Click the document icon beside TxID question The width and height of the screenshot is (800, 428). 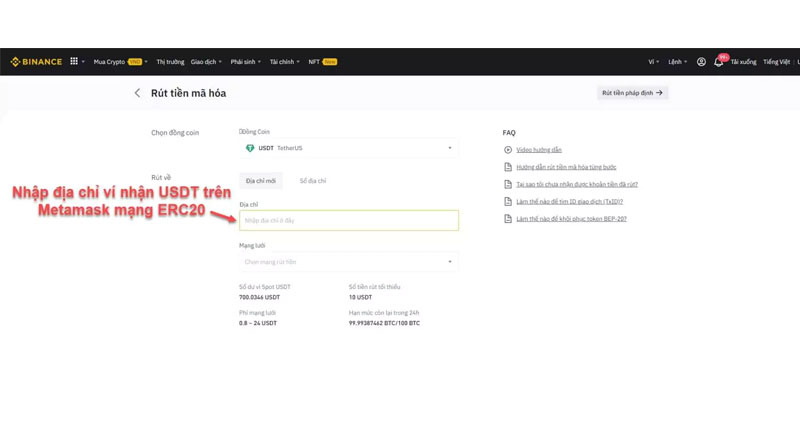tap(508, 202)
